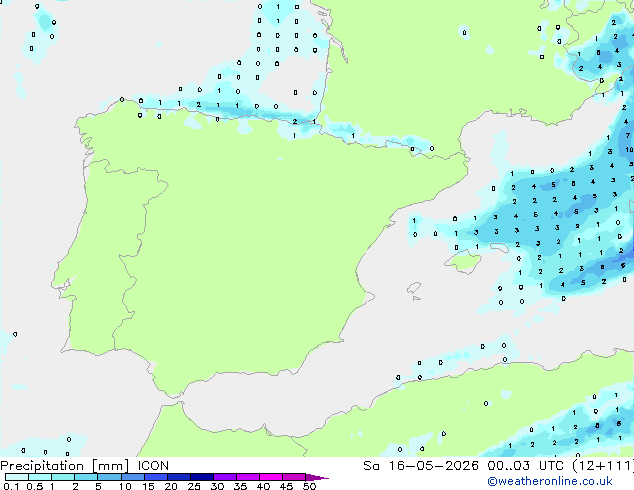634x490 pixels.
Task: Click the 0.5–1 mm legend color swatch
Action: [x=40, y=477]
